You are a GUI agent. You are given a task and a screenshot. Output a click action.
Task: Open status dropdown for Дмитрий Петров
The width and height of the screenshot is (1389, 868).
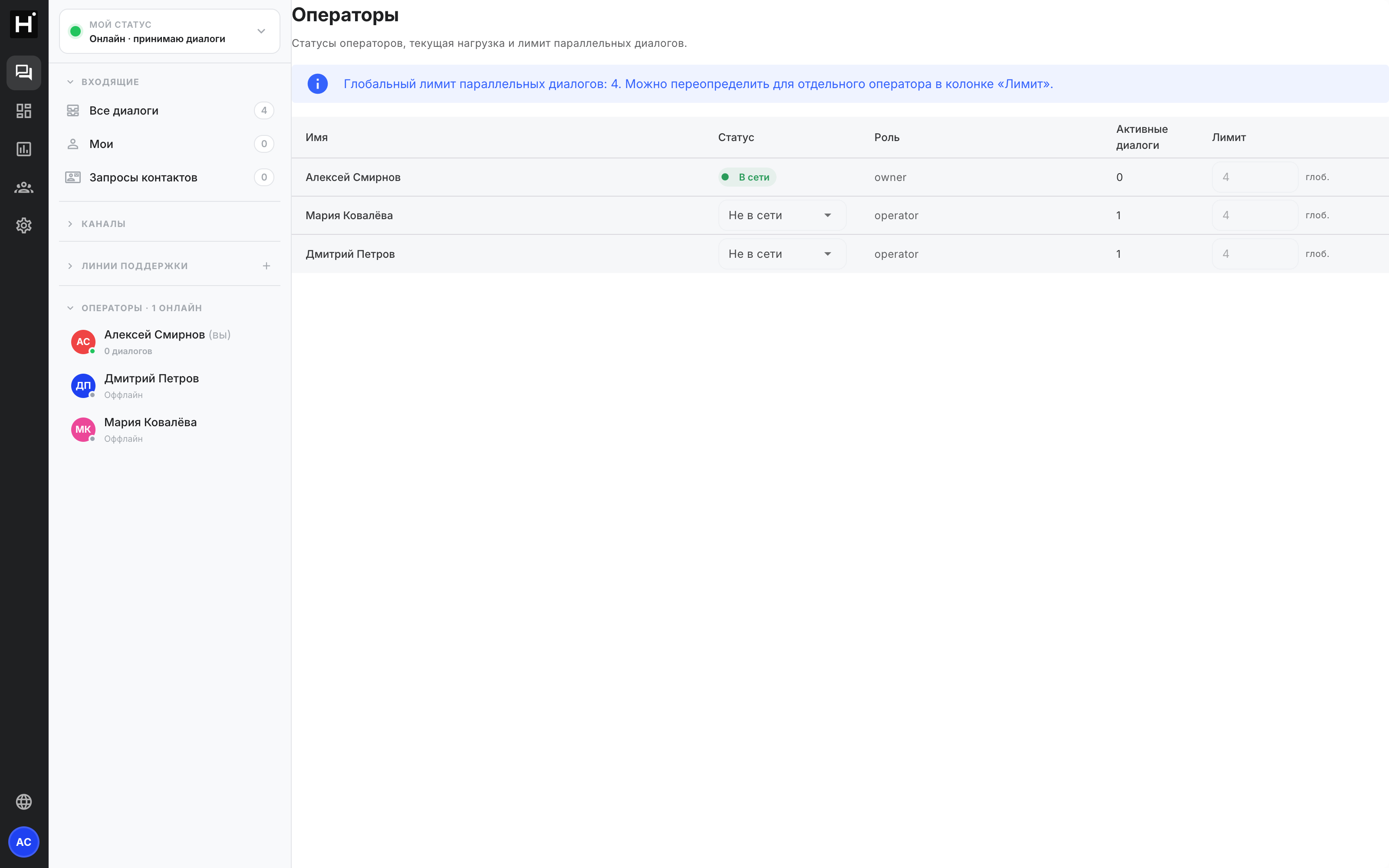click(x=782, y=254)
